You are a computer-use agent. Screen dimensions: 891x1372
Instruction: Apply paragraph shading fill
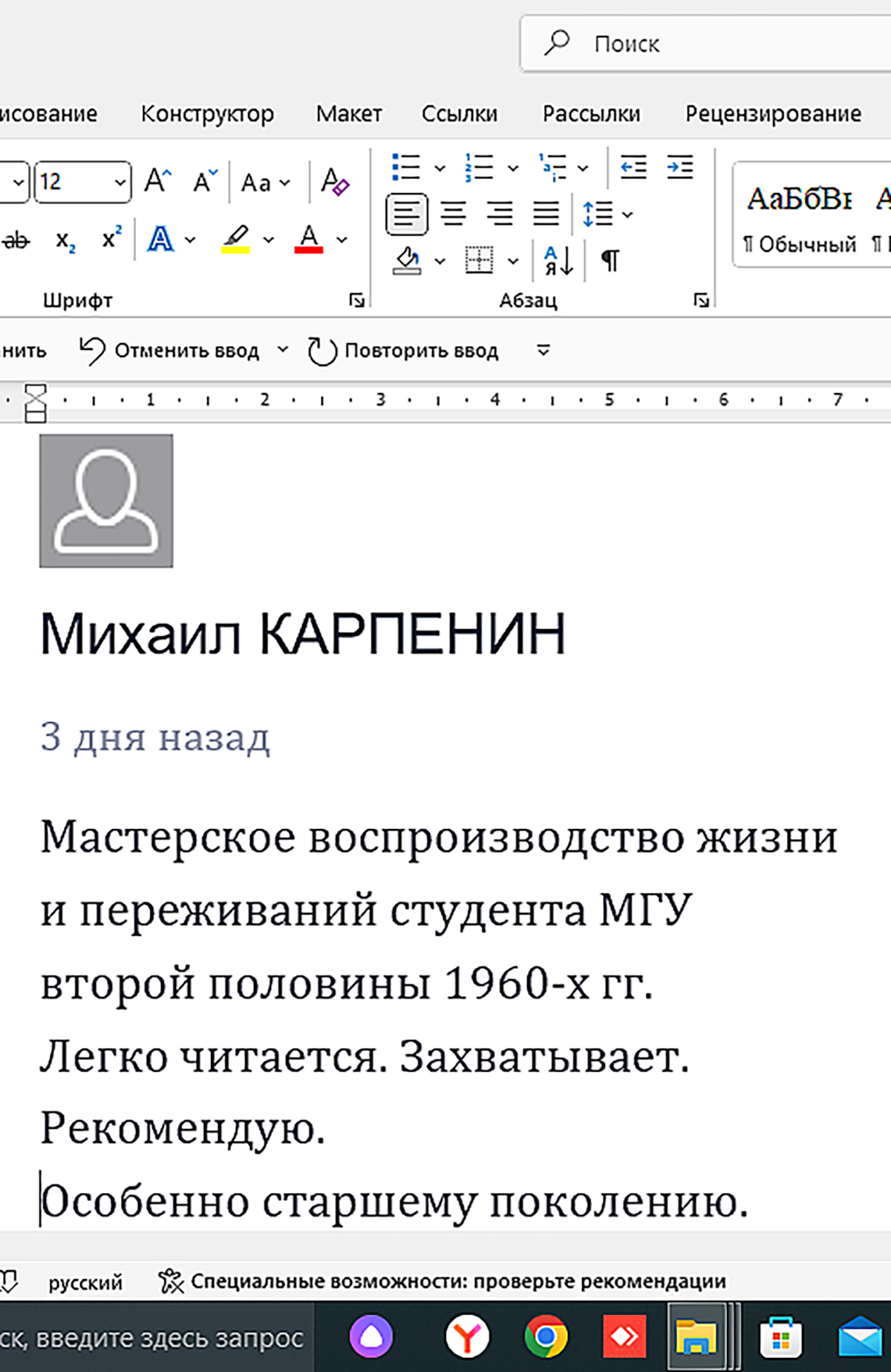[x=407, y=261]
